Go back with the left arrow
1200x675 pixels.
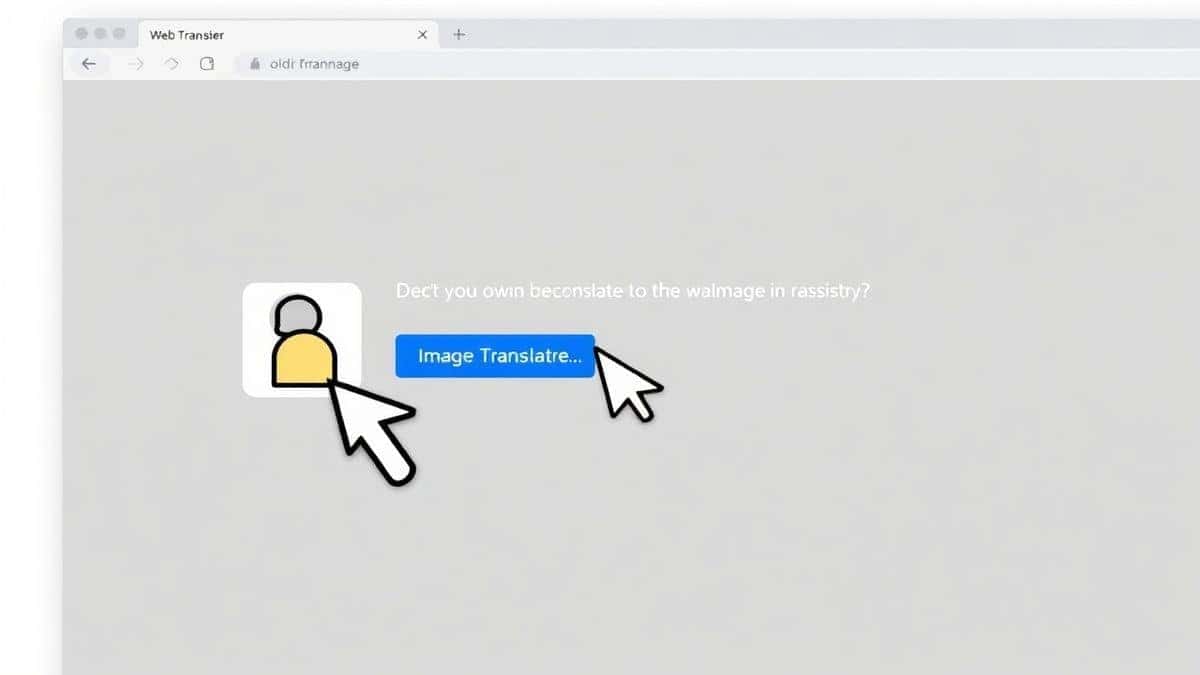pyautogui.click(x=89, y=63)
